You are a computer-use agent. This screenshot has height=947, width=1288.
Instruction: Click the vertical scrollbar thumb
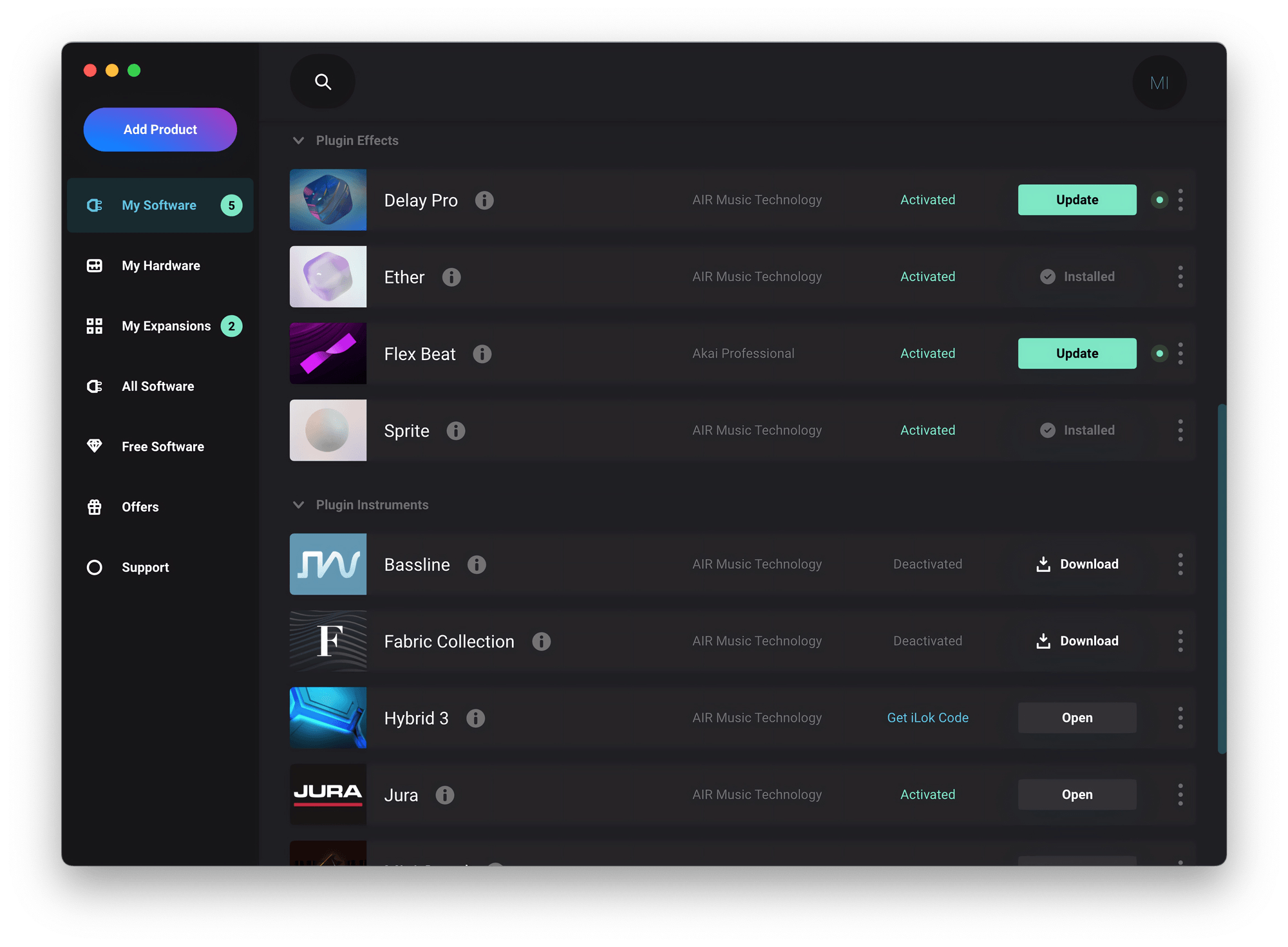coord(1221,579)
